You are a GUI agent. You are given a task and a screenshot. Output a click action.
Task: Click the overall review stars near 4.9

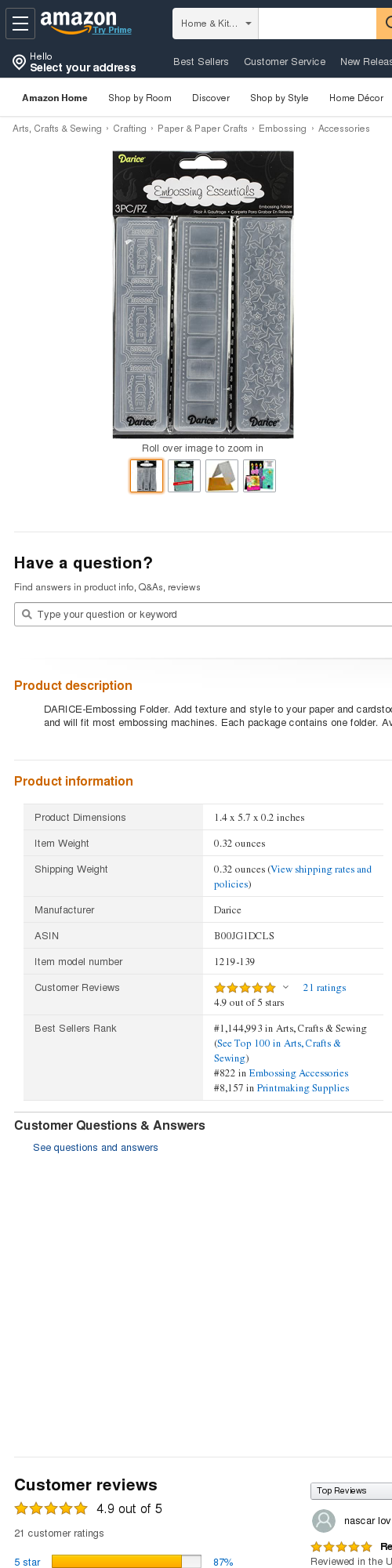pyautogui.click(x=51, y=1508)
